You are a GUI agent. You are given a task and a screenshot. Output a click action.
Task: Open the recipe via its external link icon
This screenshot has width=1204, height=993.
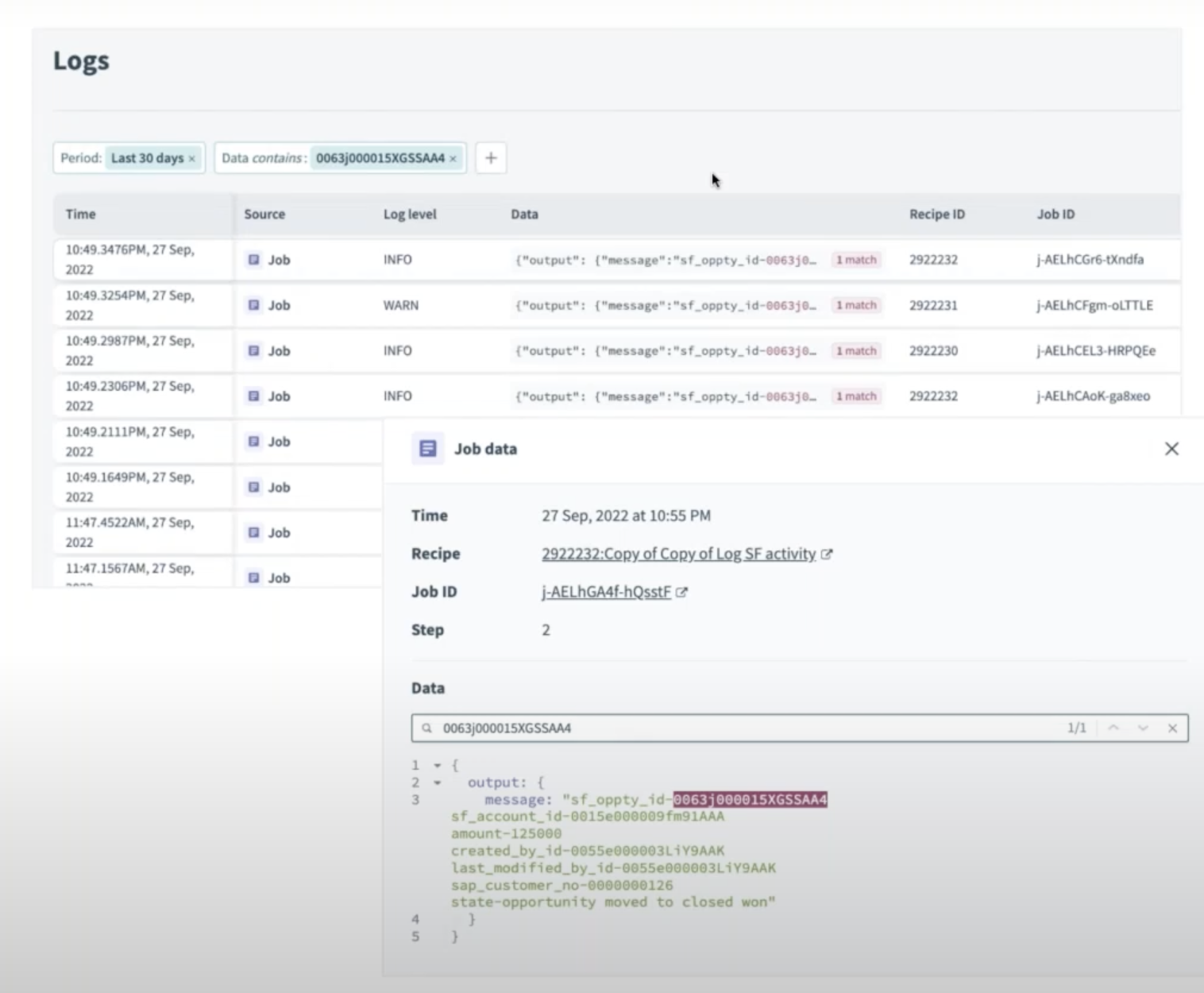click(x=828, y=554)
